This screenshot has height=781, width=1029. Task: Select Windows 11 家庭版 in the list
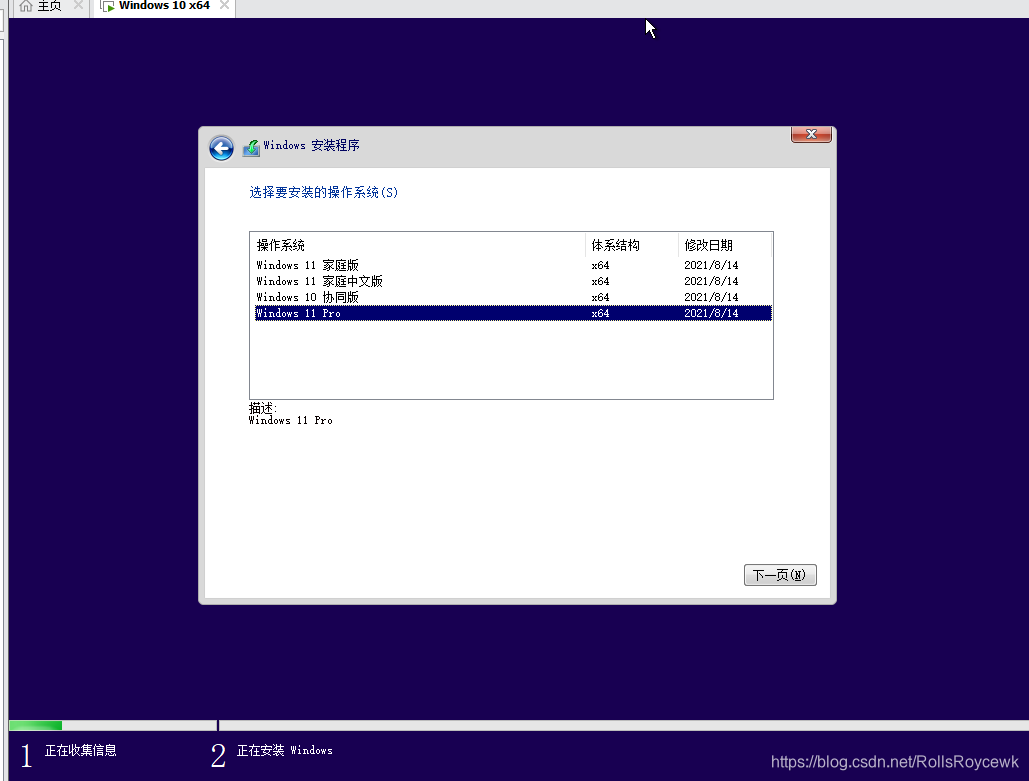coord(513,265)
